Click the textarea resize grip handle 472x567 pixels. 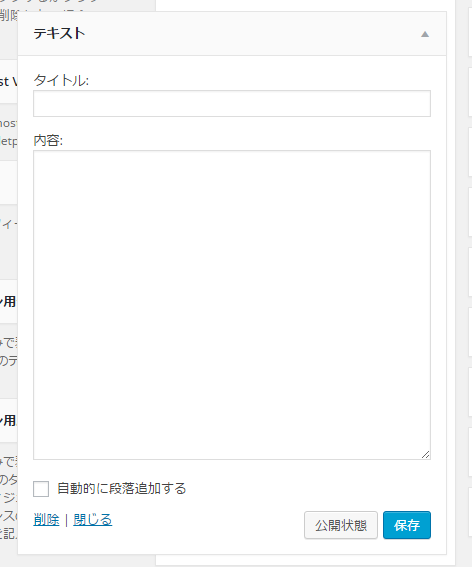point(426,455)
